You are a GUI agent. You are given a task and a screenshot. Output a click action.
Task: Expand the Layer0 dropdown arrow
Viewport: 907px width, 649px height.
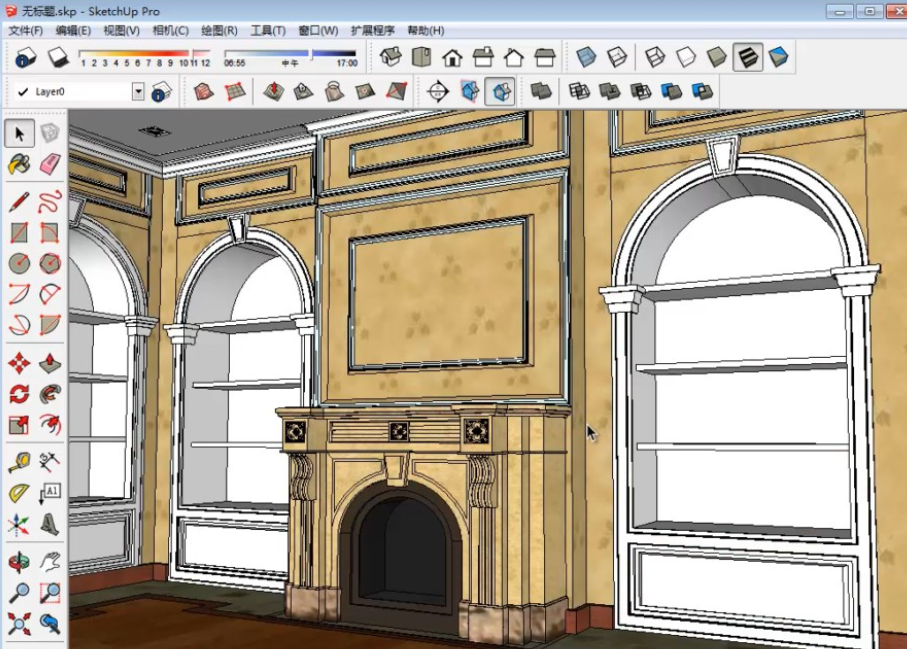click(x=138, y=91)
